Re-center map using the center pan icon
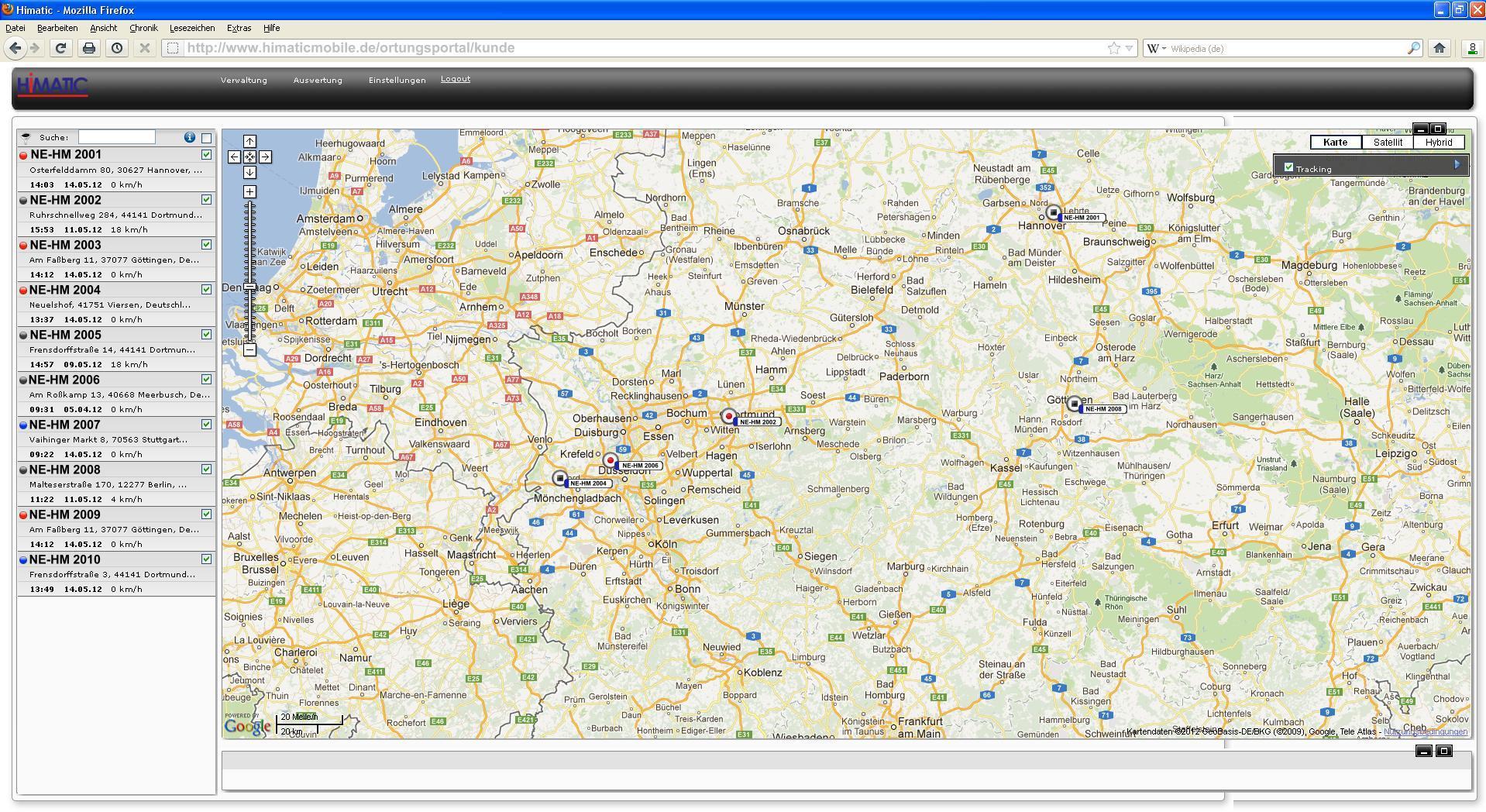The height and width of the screenshot is (812, 1486). pos(249,157)
